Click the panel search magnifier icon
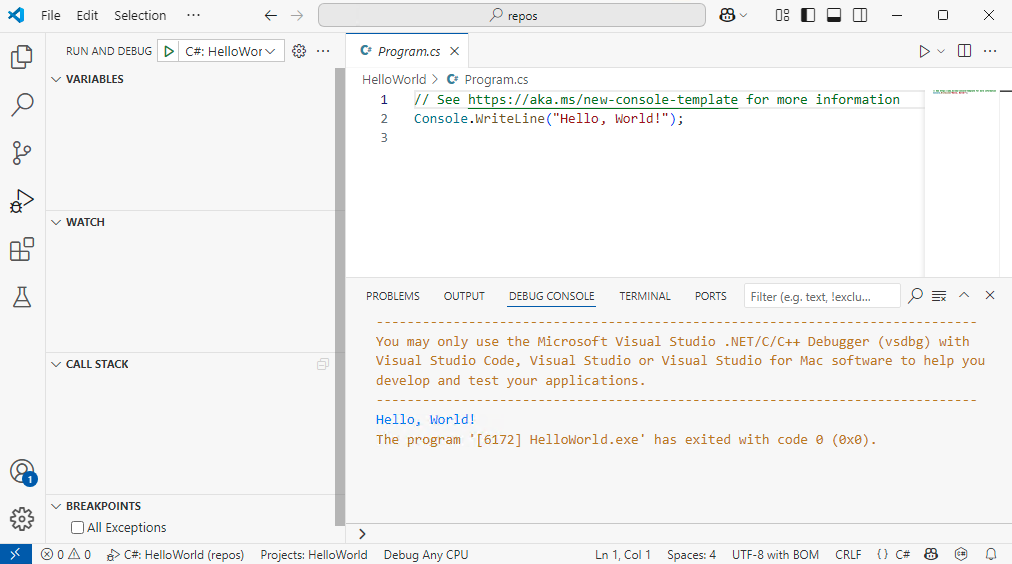 click(915, 296)
